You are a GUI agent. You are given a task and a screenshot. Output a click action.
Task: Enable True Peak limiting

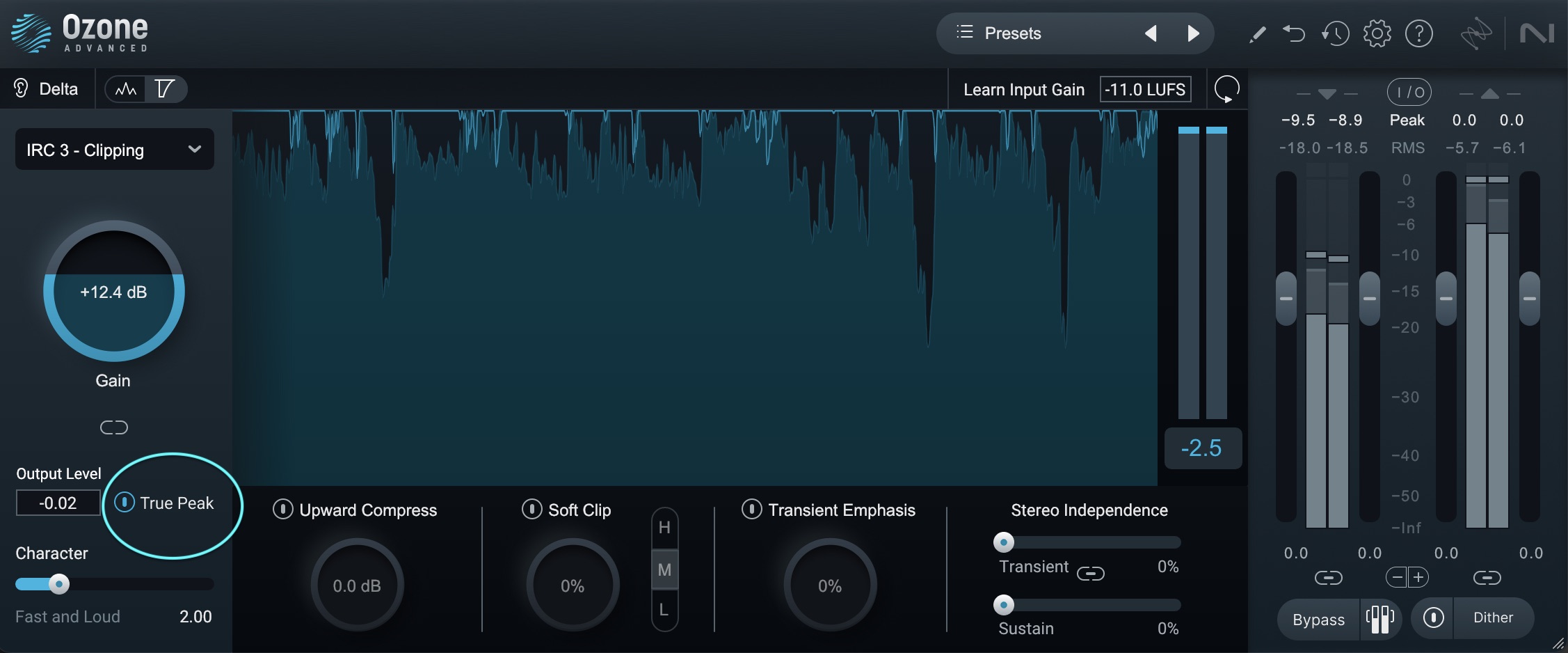[125, 503]
